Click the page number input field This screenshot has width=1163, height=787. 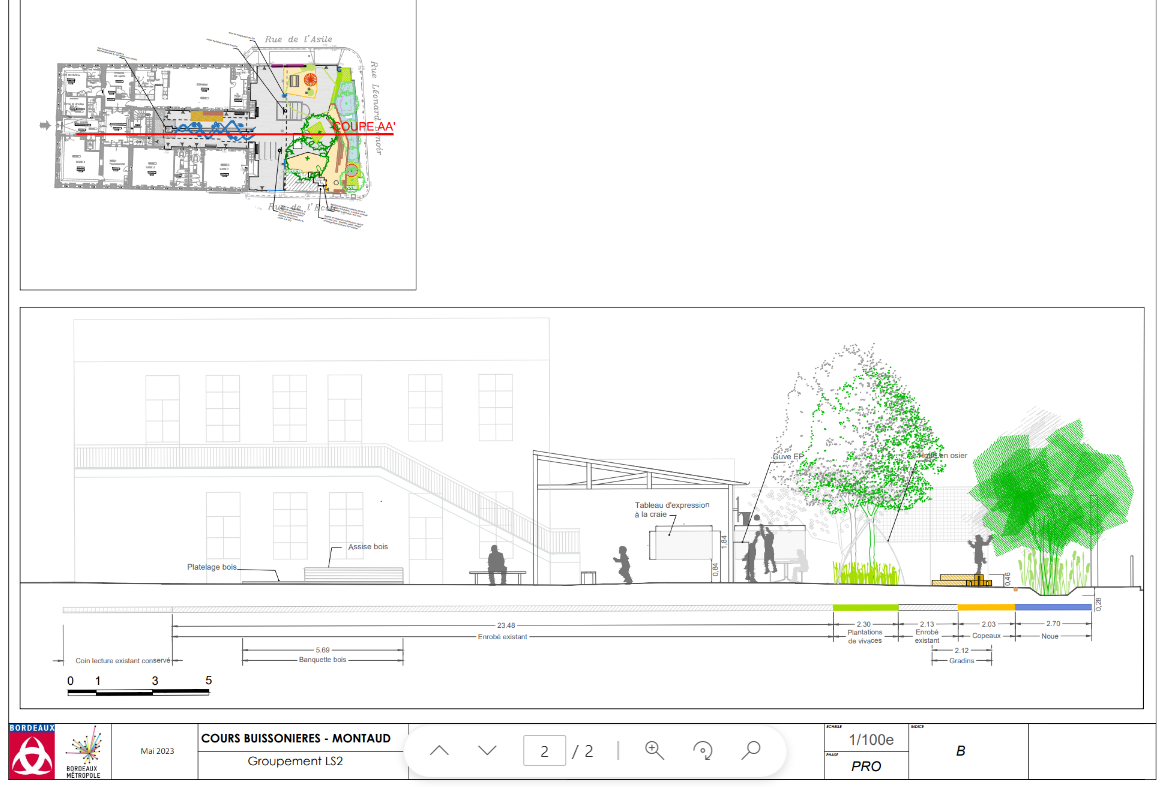pos(544,751)
